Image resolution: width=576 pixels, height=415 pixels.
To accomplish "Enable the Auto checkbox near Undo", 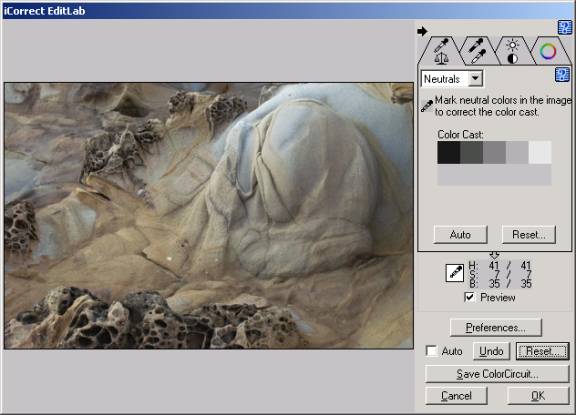I will (432, 351).
